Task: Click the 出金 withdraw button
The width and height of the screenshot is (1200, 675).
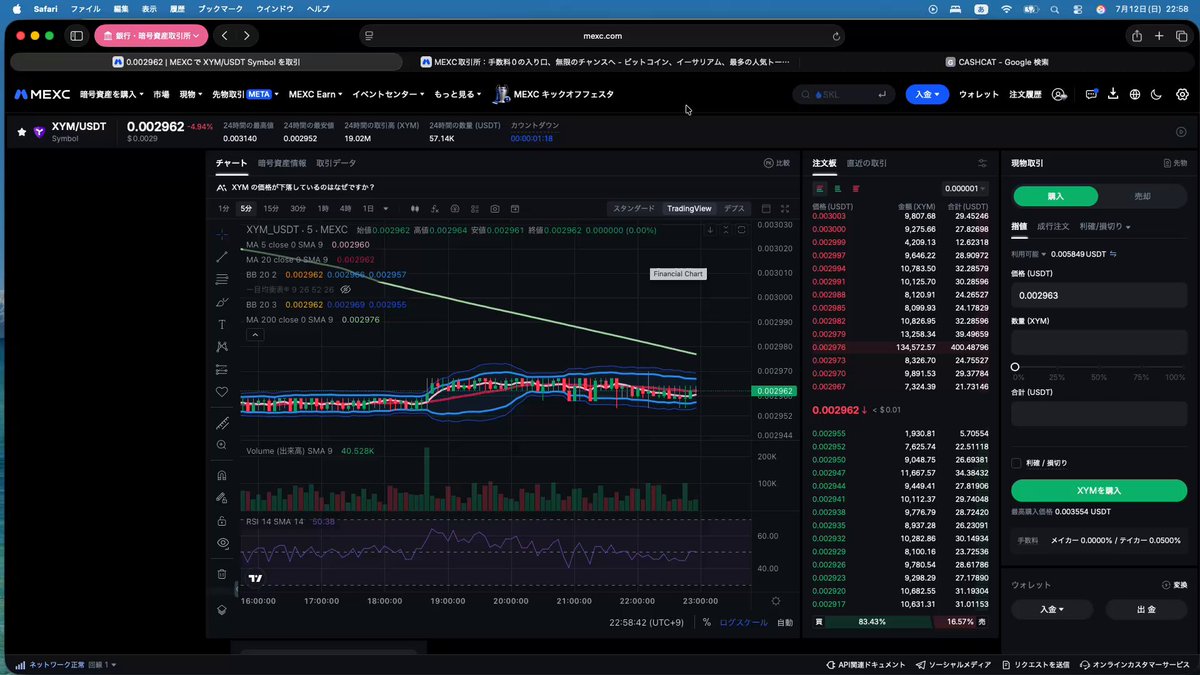Action: click(x=1146, y=609)
